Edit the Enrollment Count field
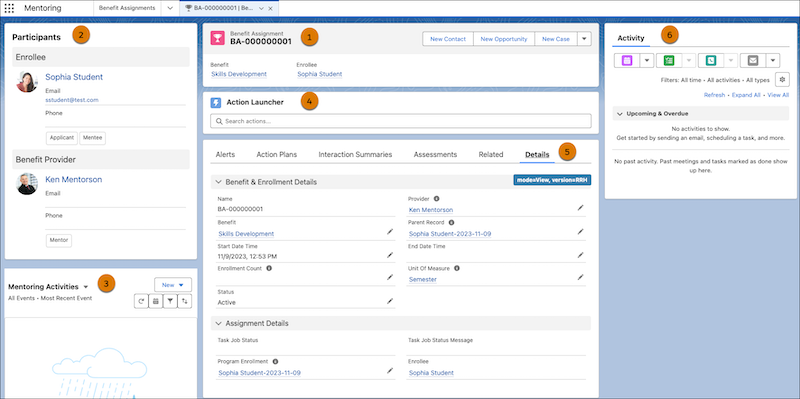The width and height of the screenshot is (800, 399). point(390,277)
